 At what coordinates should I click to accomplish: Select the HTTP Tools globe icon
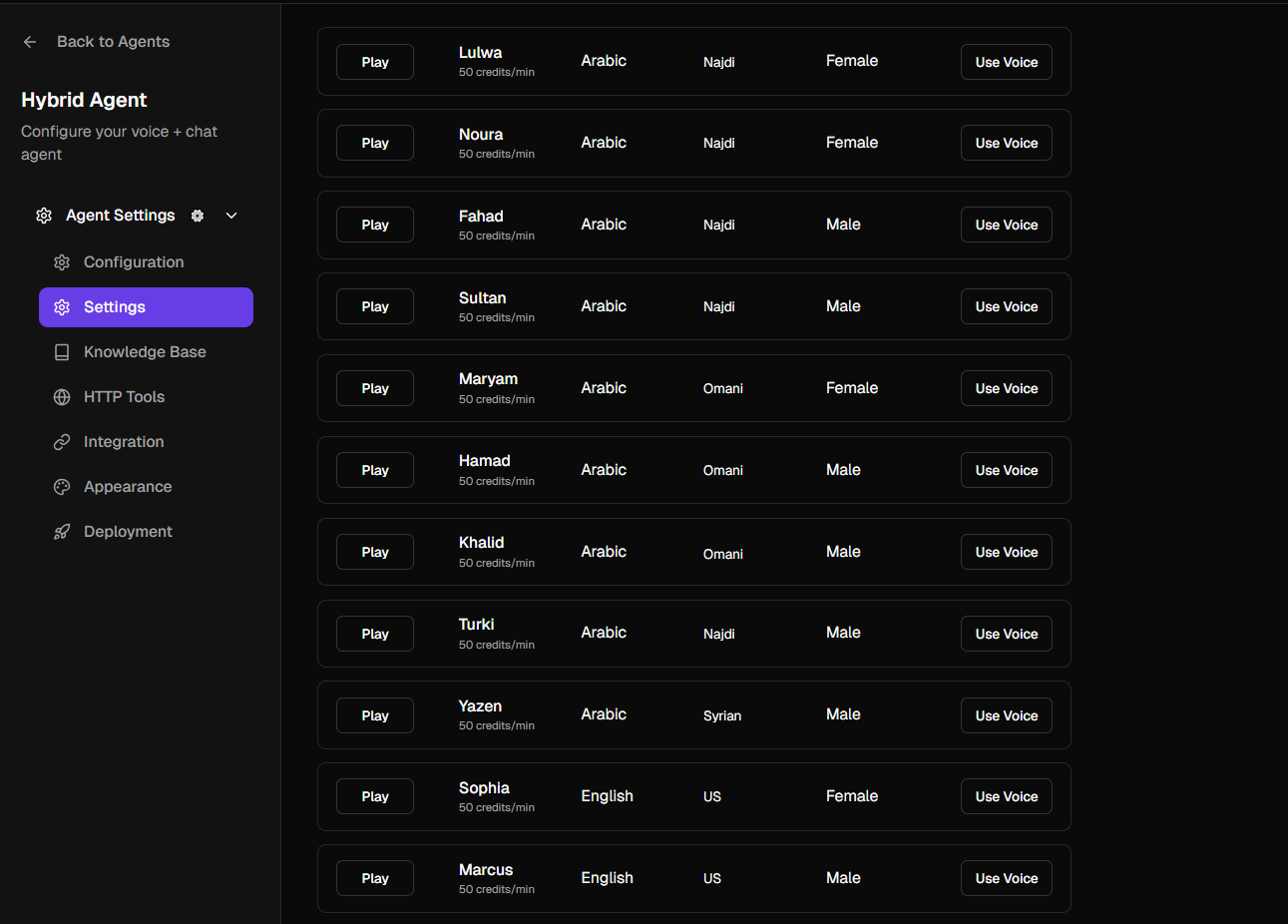coord(61,396)
